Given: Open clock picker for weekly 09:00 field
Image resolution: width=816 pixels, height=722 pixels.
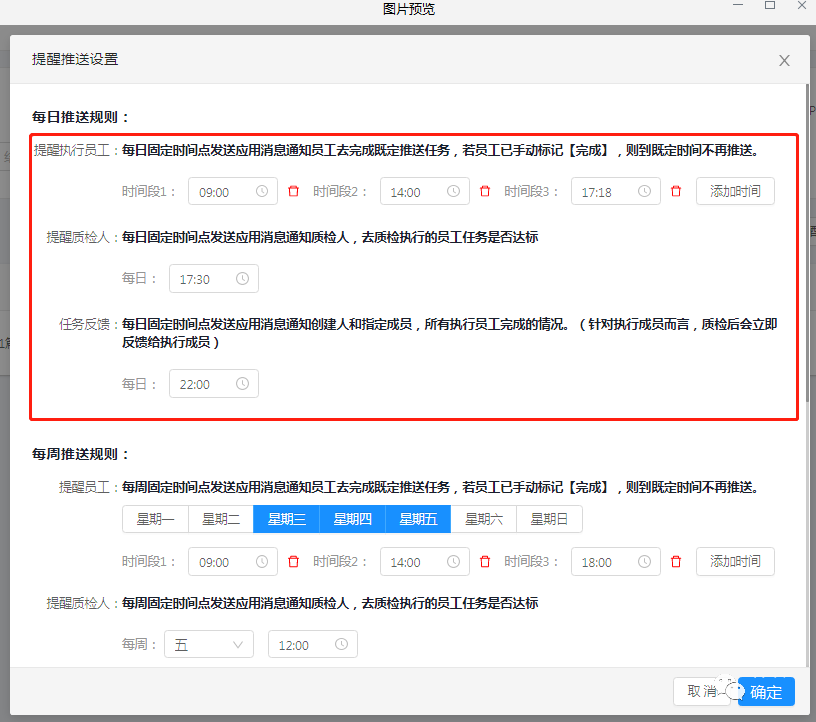Looking at the screenshot, I should pos(262,561).
